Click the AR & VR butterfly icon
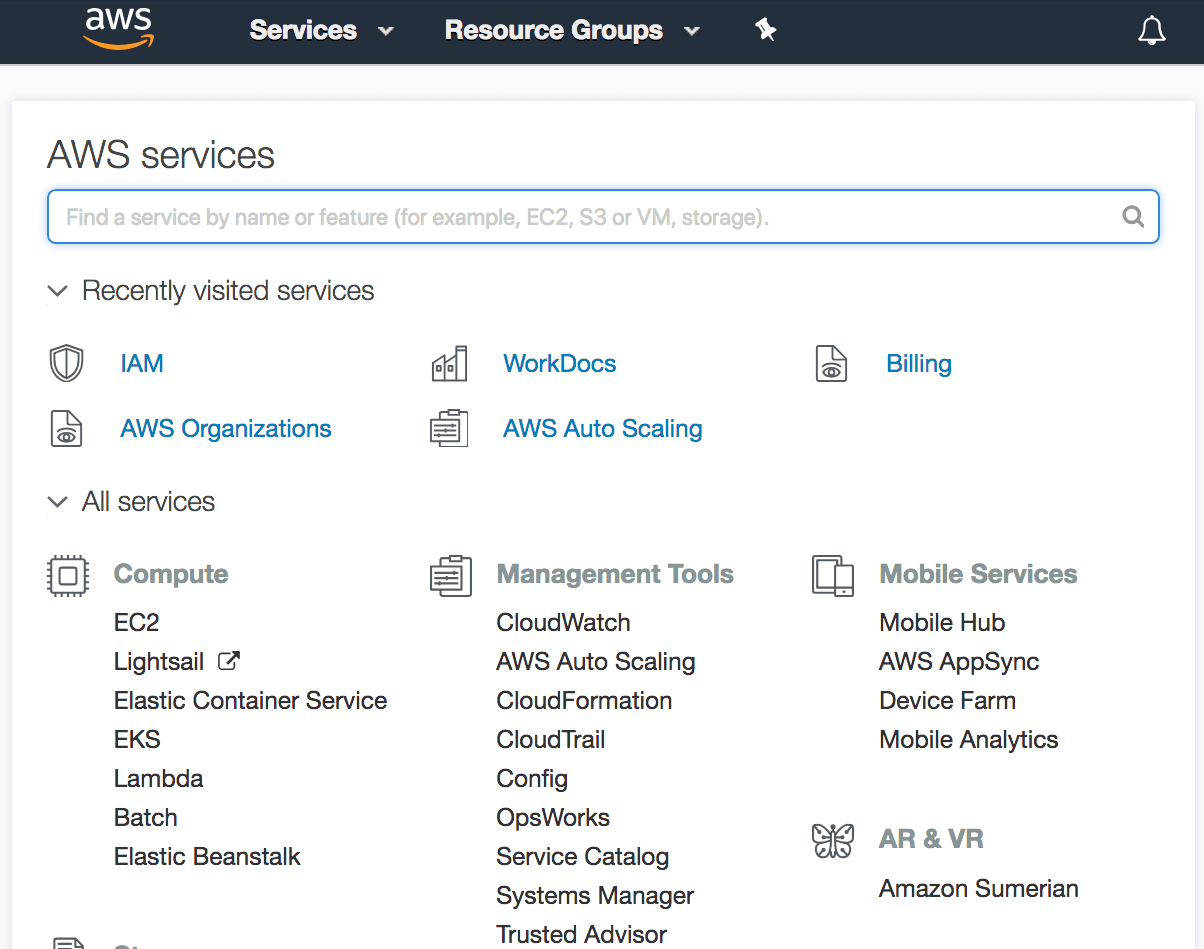The image size is (1204, 949). (833, 840)
